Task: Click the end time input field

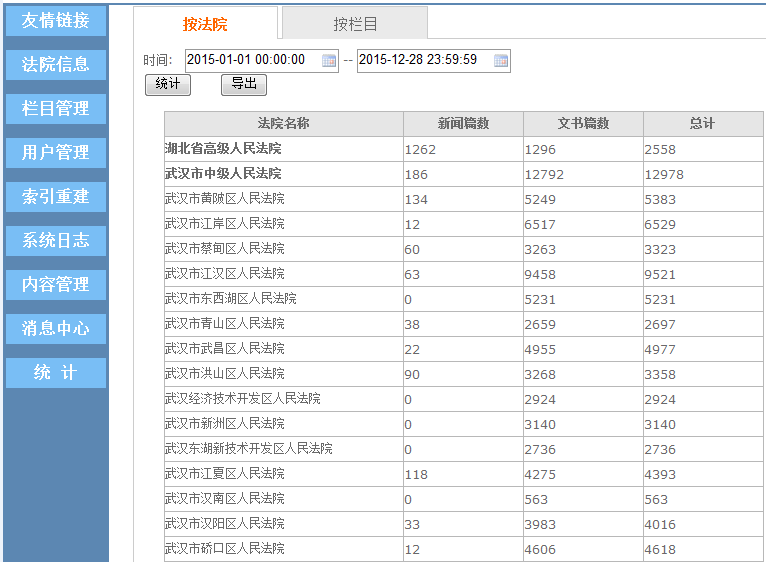Action: [x=424, y=60]
